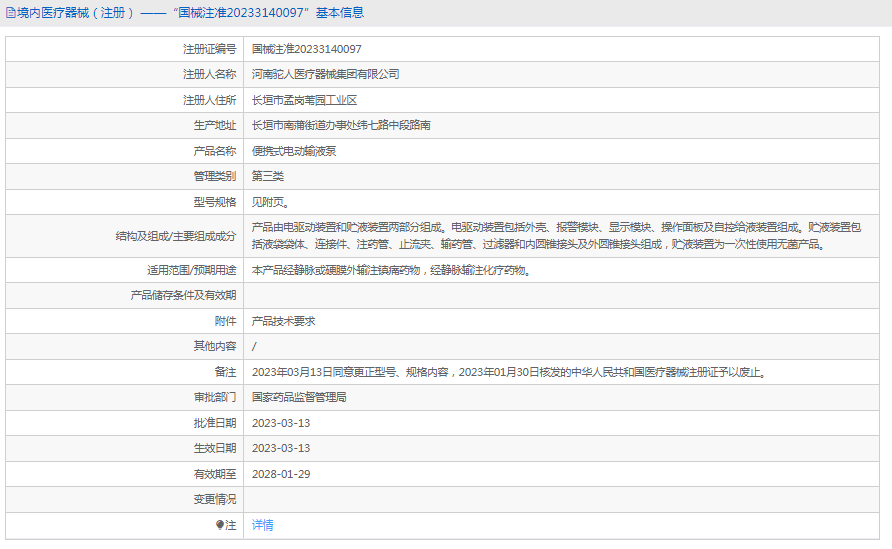The height and width of the screenshot is (549, 892).
Task: Click the 型号规格 label
Action: (214, 202)
